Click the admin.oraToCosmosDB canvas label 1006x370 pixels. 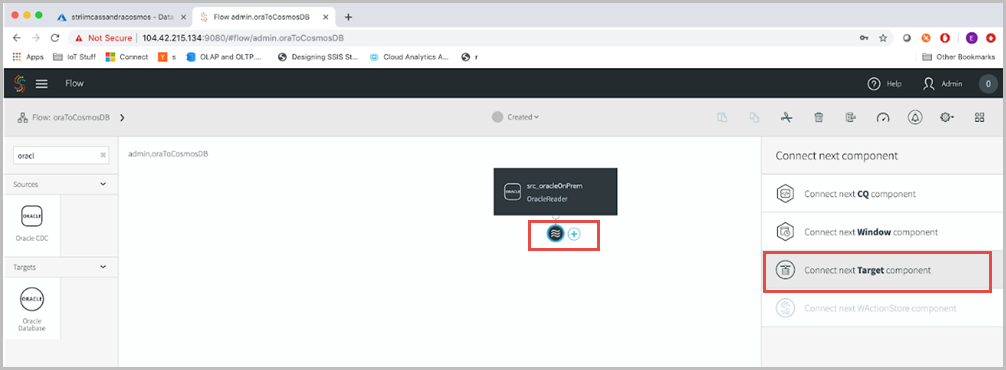click(168, 154)
